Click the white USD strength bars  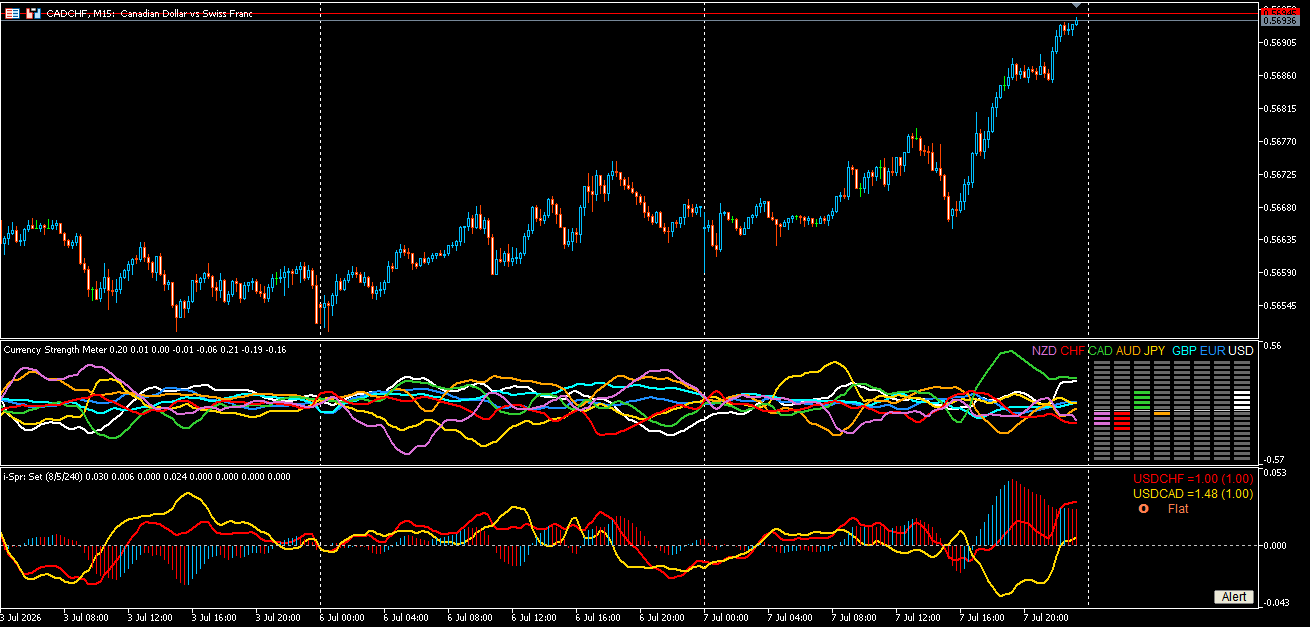pos(1242,400)
